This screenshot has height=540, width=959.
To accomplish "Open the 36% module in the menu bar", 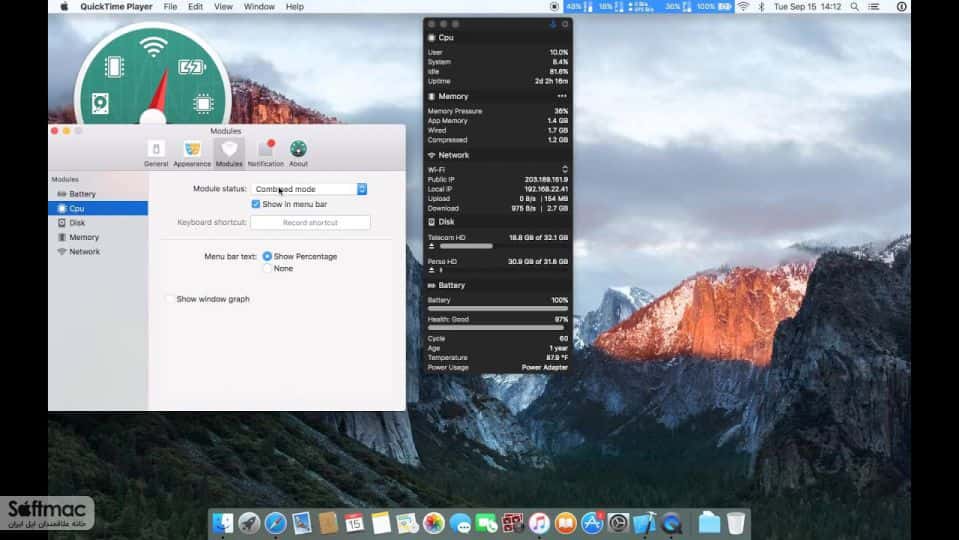I will [x=678, y=7].
